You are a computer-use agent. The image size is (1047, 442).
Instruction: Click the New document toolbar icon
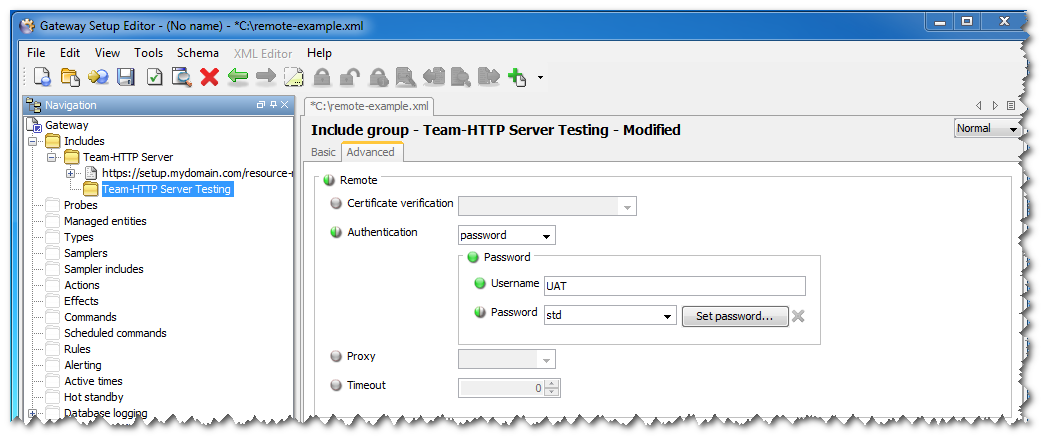(42, 76)
